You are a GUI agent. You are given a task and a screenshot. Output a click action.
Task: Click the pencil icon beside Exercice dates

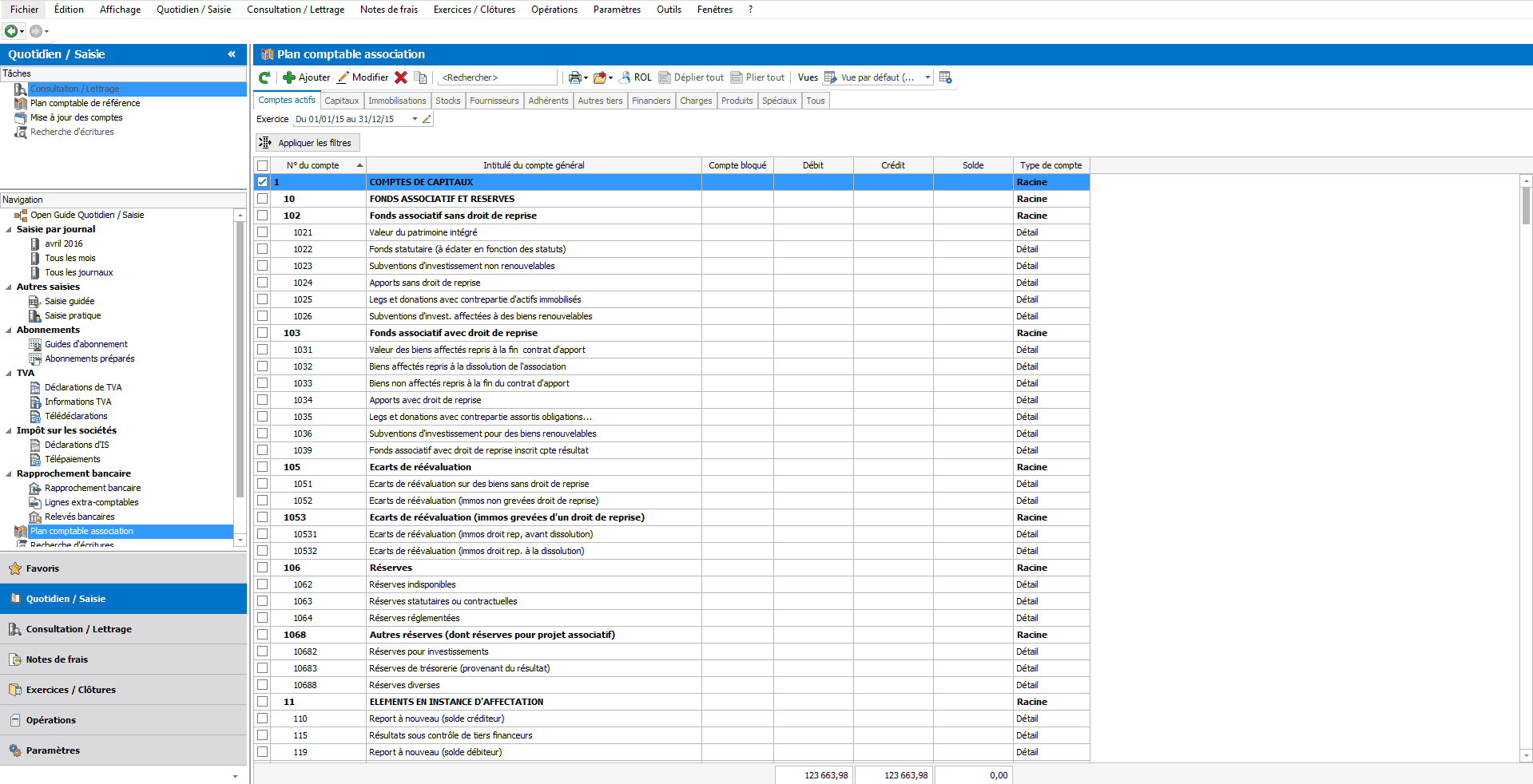(427, 119)
